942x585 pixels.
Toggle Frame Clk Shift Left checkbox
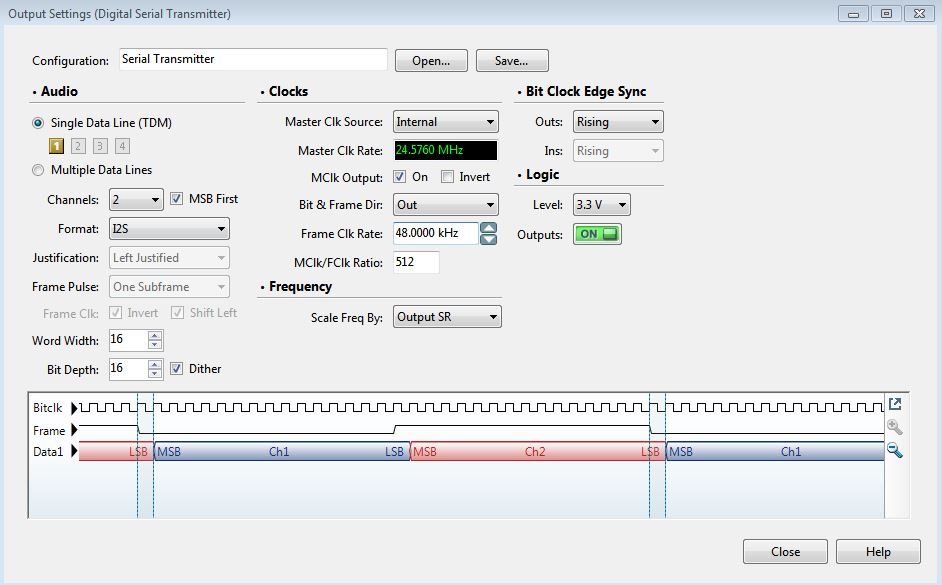(177, 313)
